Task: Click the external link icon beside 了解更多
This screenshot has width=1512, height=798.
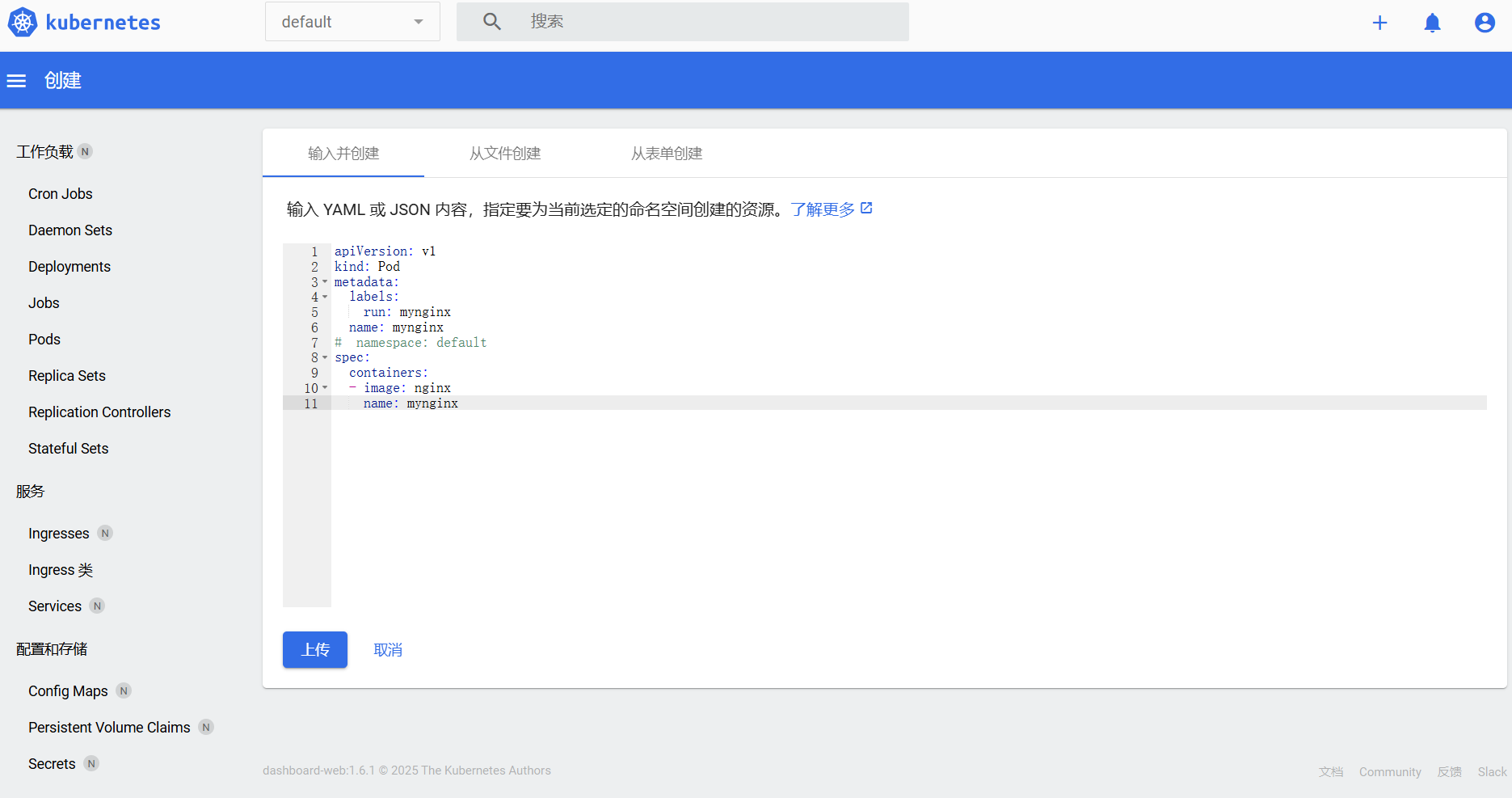Action: point(866,209)
